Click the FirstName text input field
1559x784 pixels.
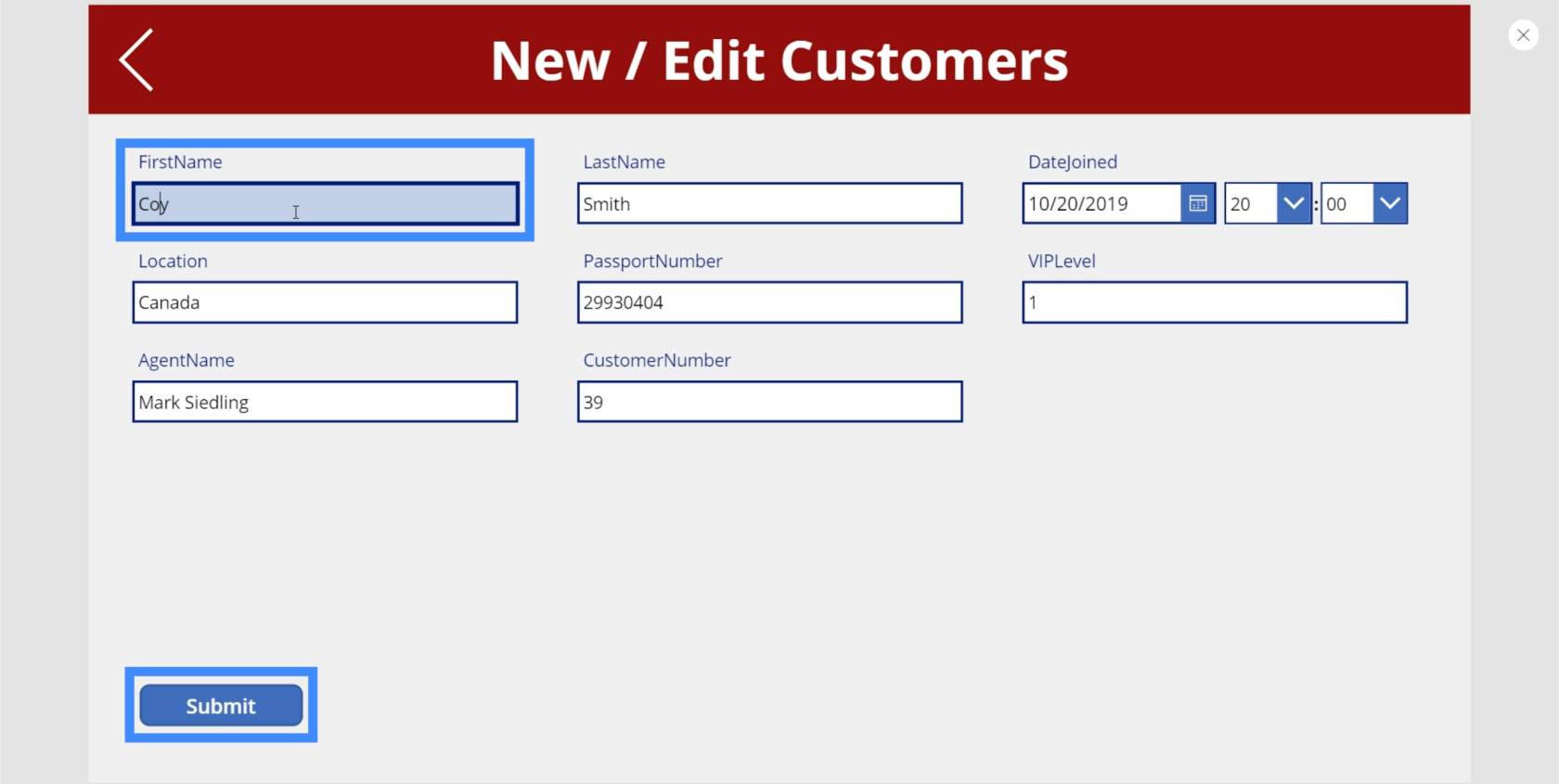pyautogui.click(x=325, y=204)
